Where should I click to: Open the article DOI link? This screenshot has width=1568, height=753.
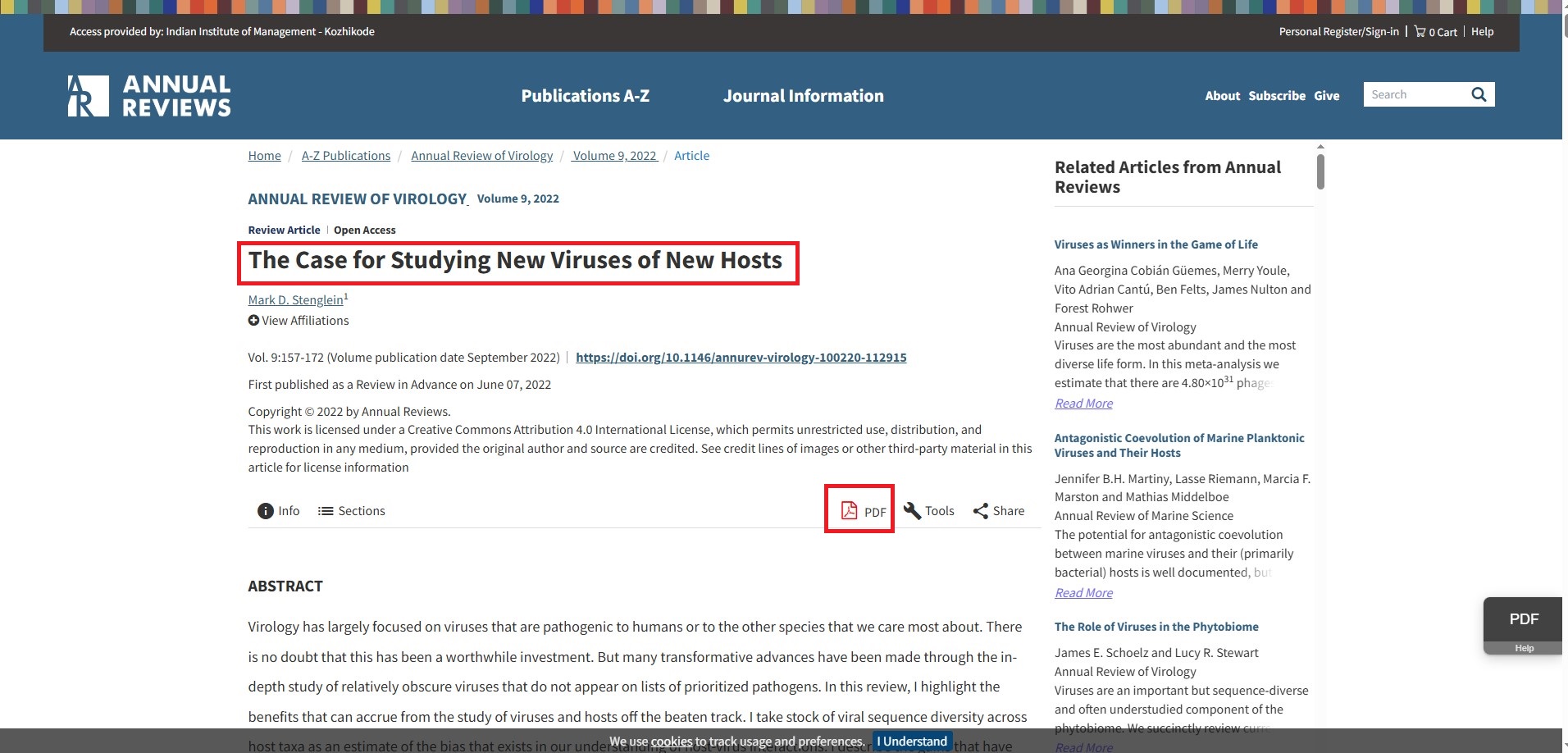click(741, 358)
